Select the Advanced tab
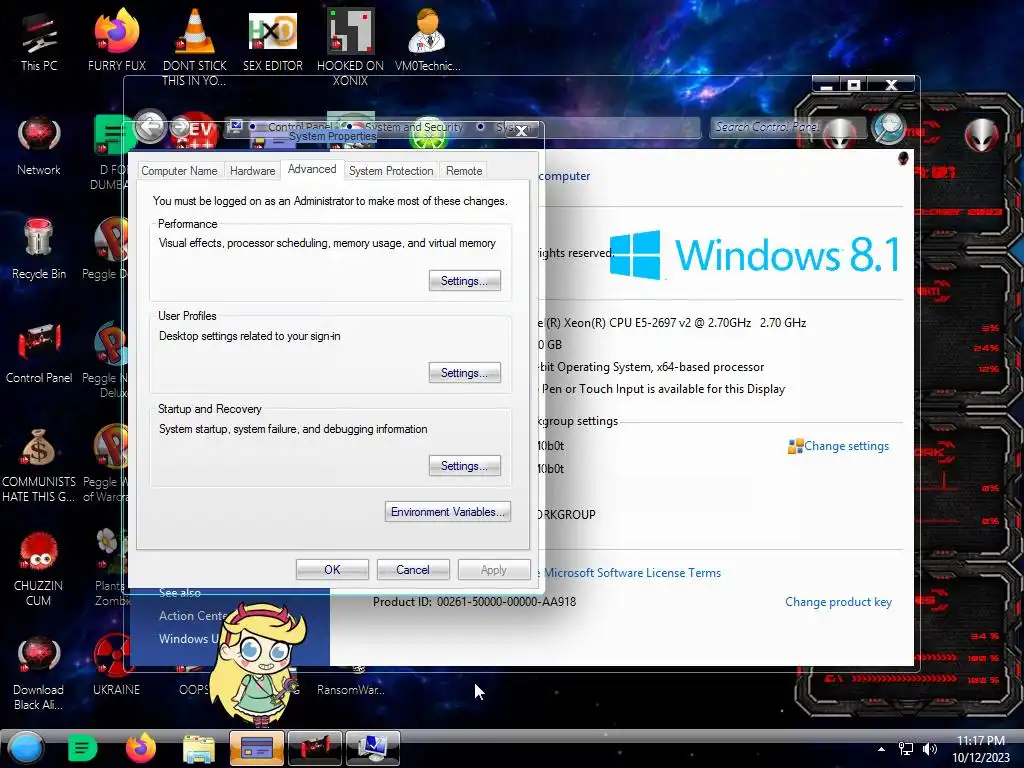1024x768 pixels. click(x=312, y=169)
